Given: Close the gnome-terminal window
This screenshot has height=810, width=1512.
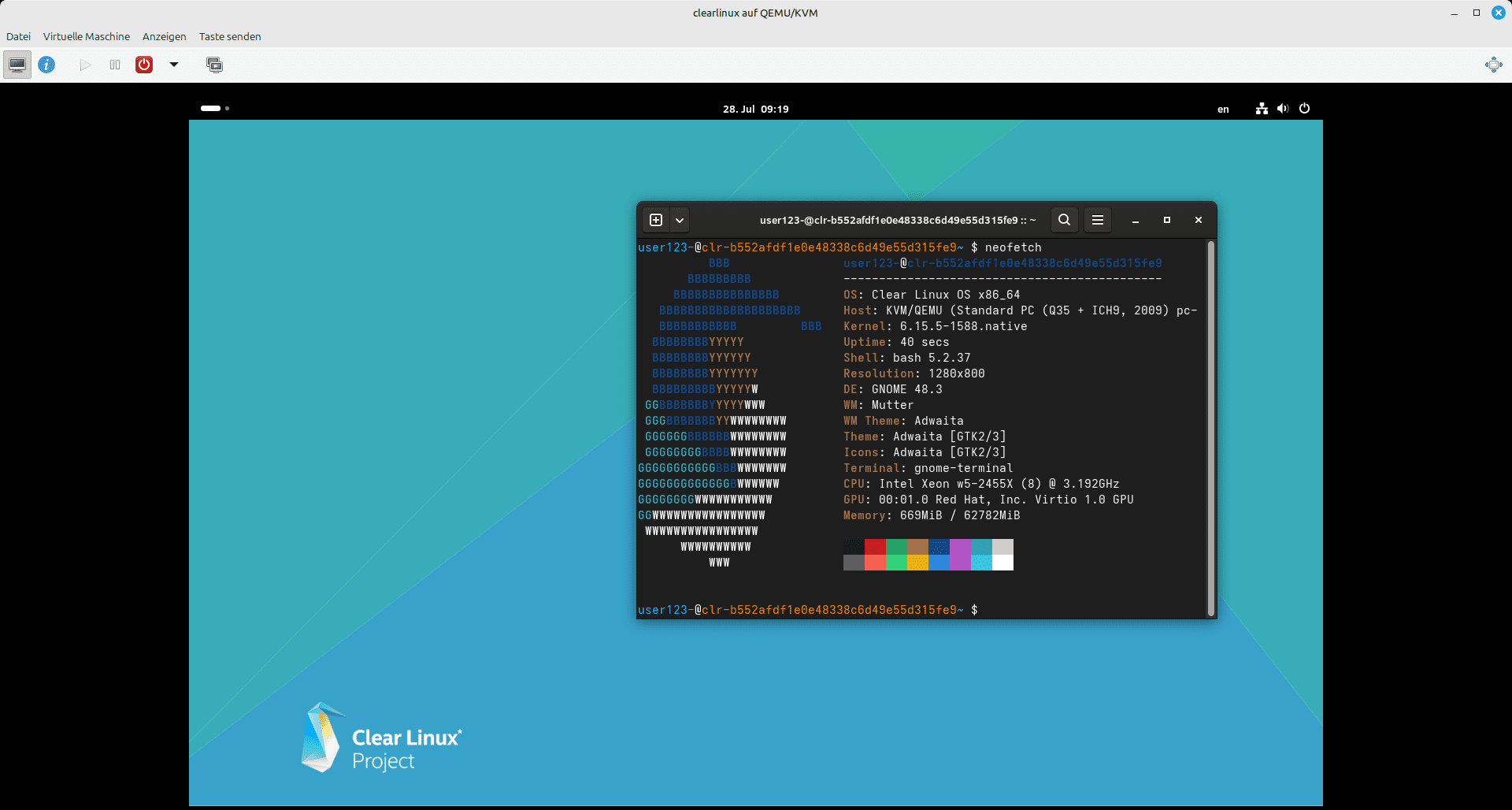Looking at the screenshot, I should [1199, 220].
